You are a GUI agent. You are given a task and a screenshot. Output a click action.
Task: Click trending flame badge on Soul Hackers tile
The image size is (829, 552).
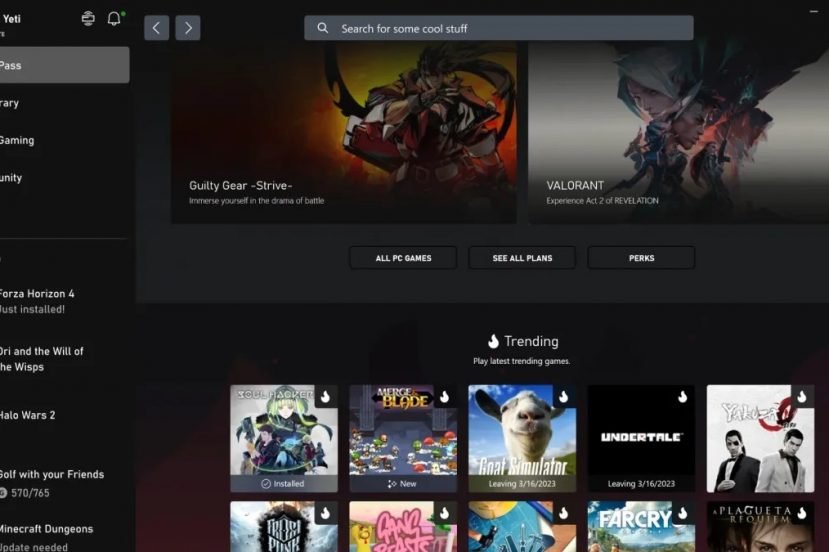coord(326,396)
